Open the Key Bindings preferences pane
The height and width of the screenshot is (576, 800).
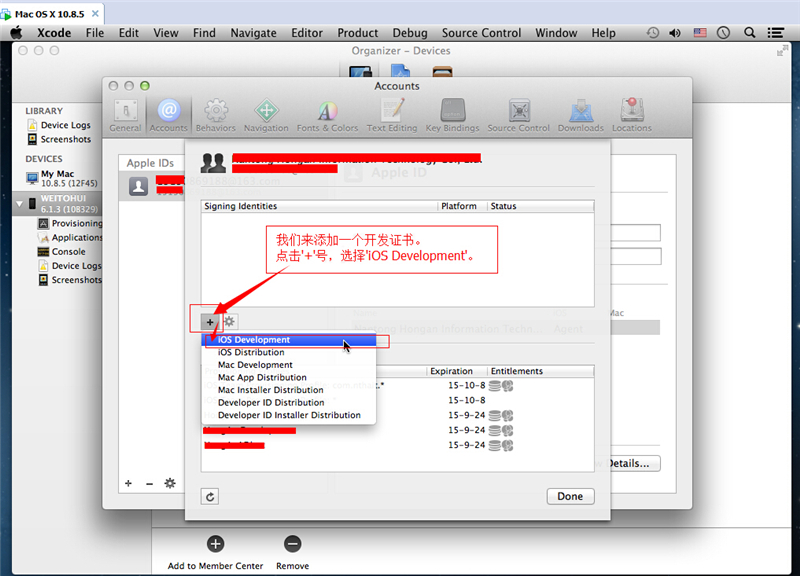[x=453, y=115]
